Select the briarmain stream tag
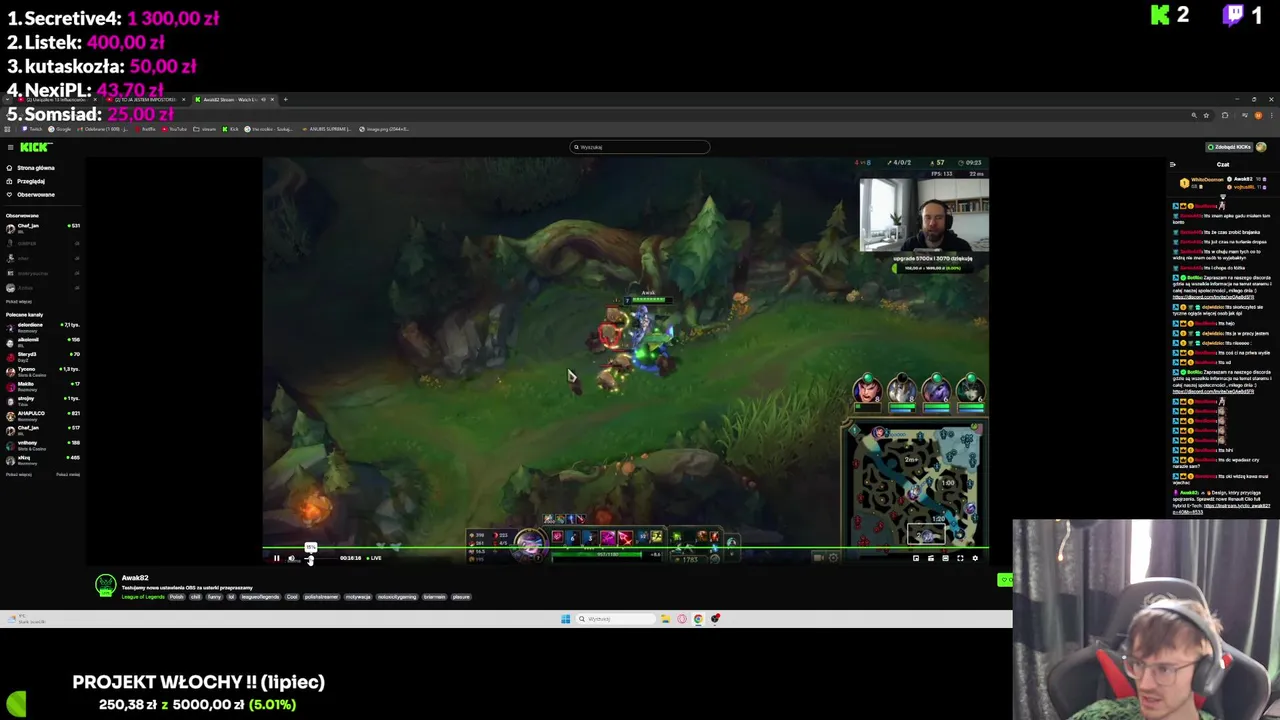 tap(434, 597)
